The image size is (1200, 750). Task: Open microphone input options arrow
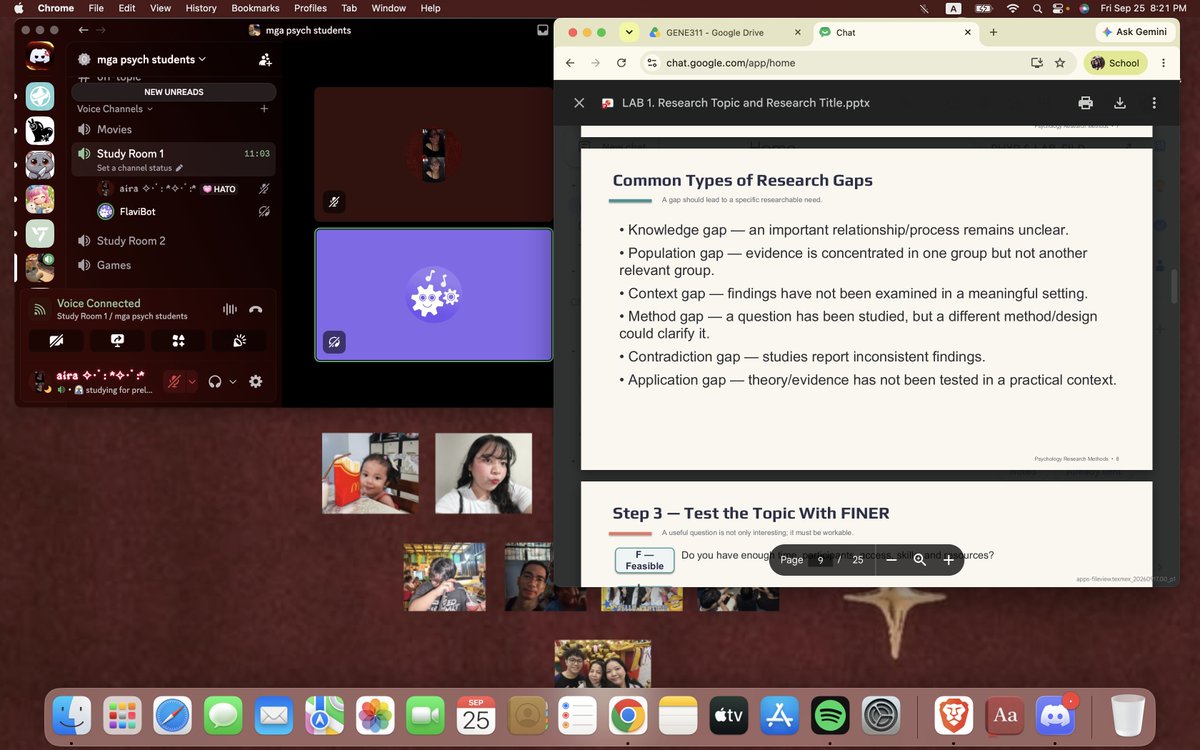tap(192, 381)
